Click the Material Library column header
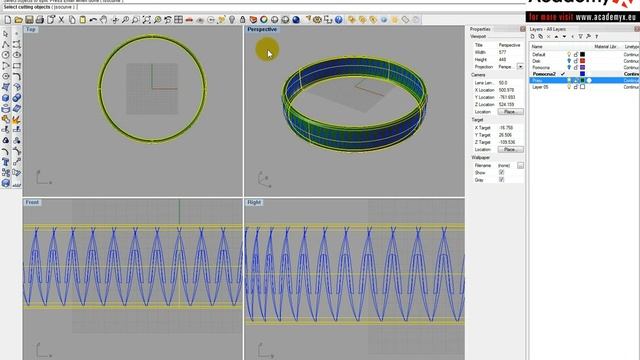 (x=605, y=47)
